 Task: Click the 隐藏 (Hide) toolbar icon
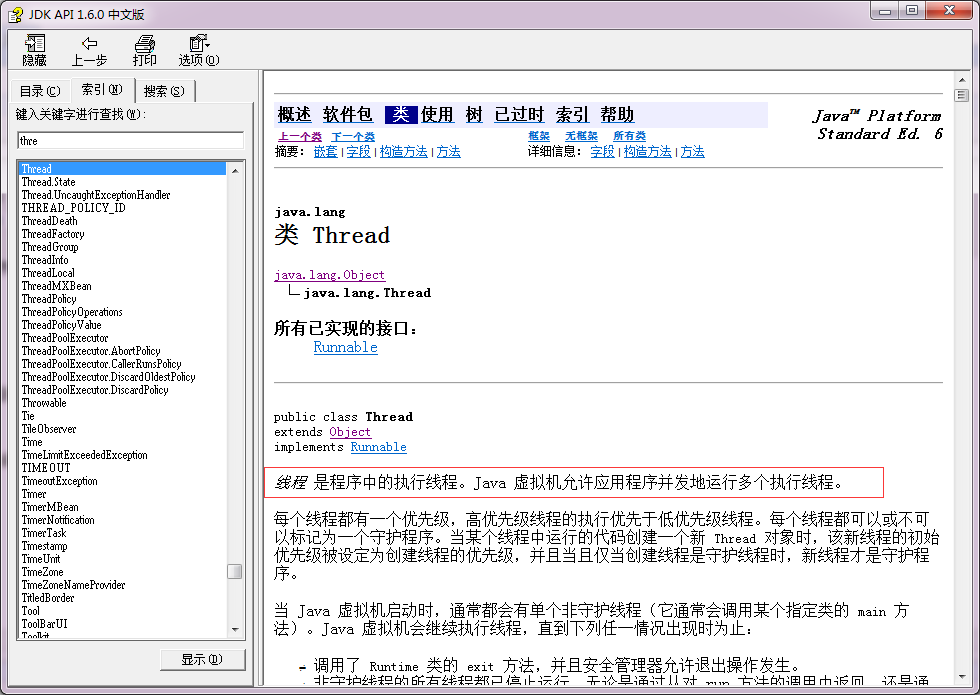tap(34, 50)
